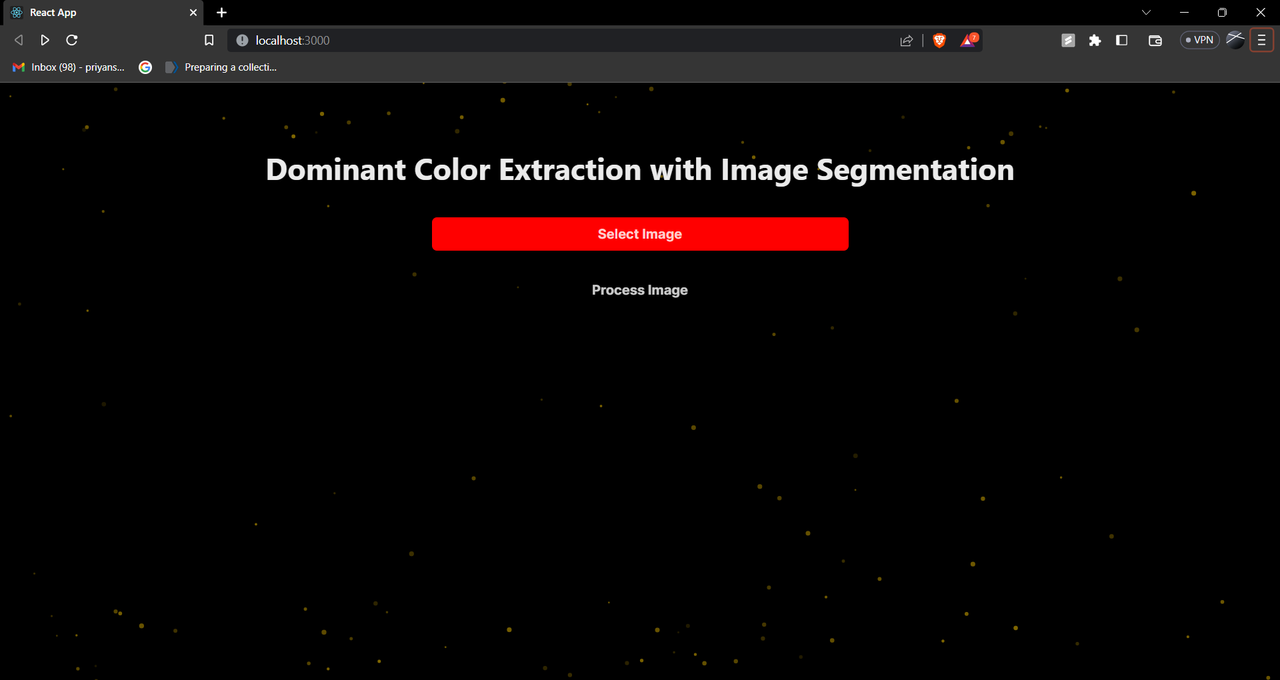Close the React App tab
The height and width of the screenshot is (680, 1280).
click(194, 13)
